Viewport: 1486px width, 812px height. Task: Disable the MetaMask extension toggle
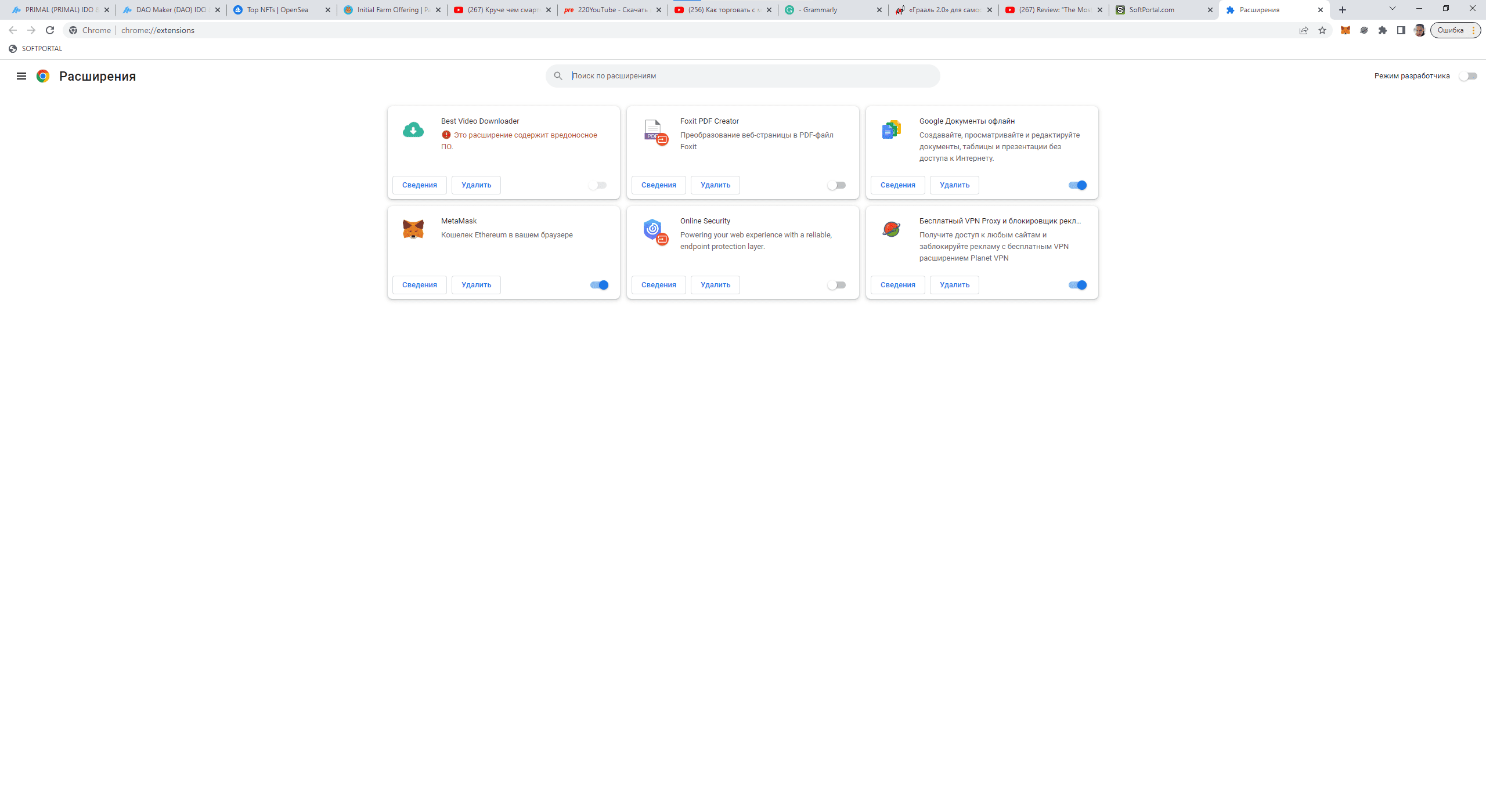(599, 285)
